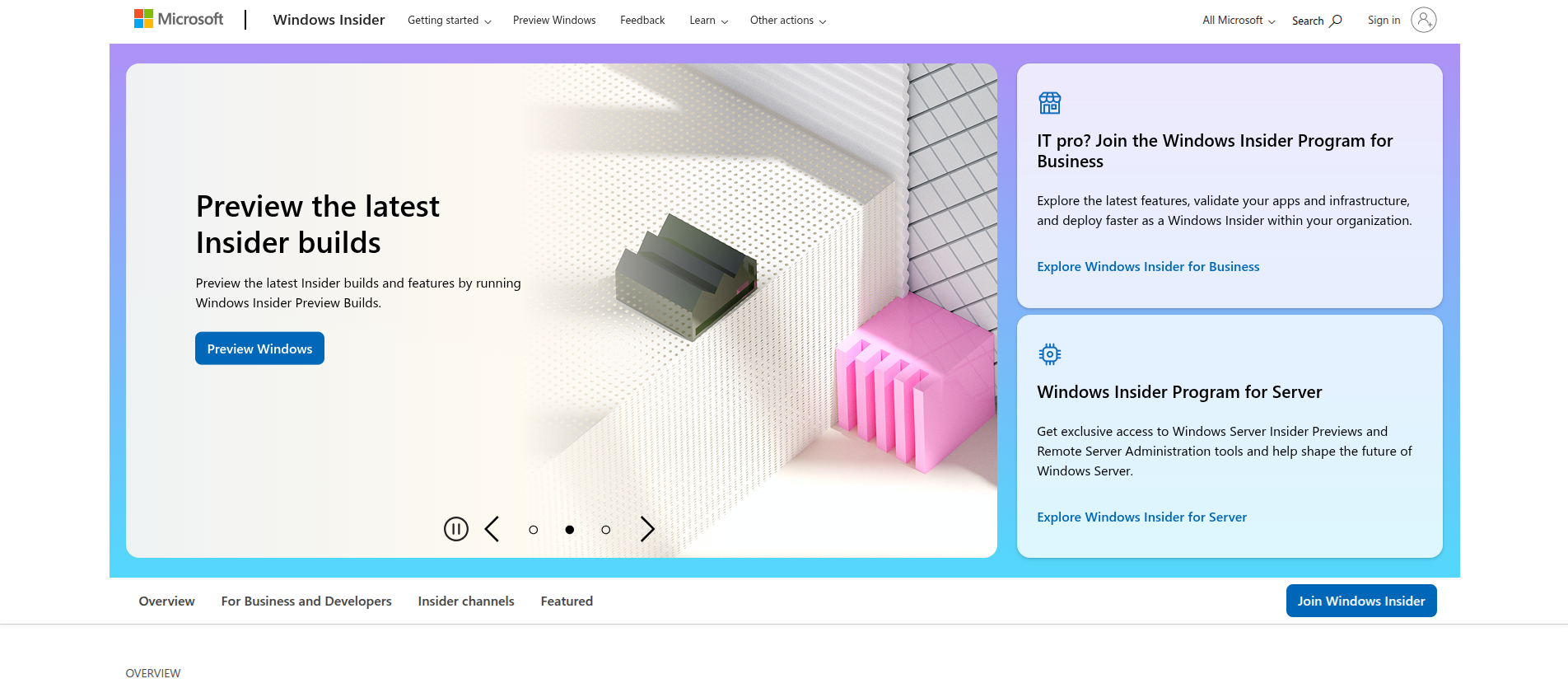This screenshot has height=688, width=1568.
Task: Click the chip icon on Server card
Action: [x=1050, y=354]
